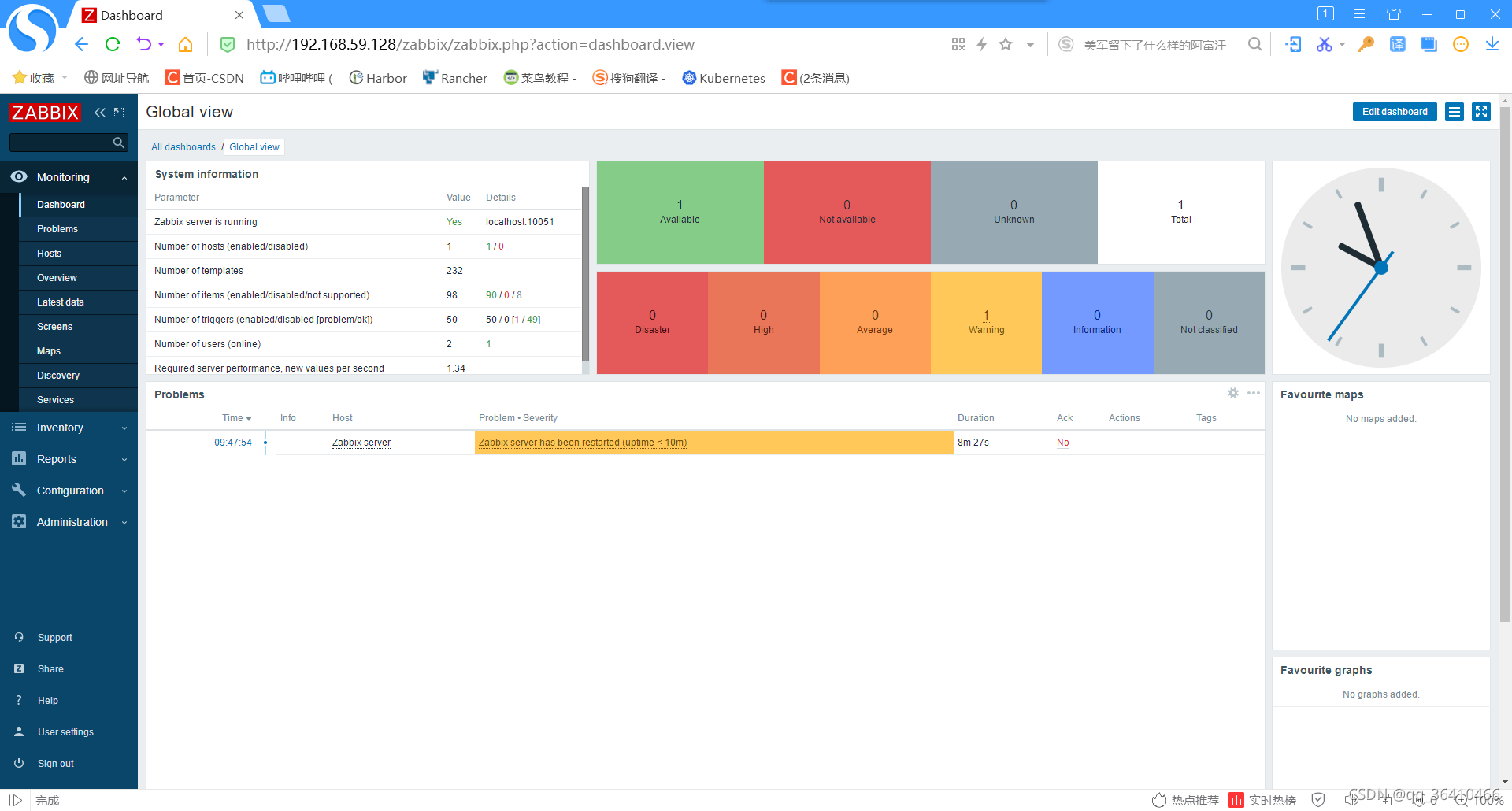Open the key password manager icon
The height and width of the screenshot is (811, 1512).
[1366, 44]
